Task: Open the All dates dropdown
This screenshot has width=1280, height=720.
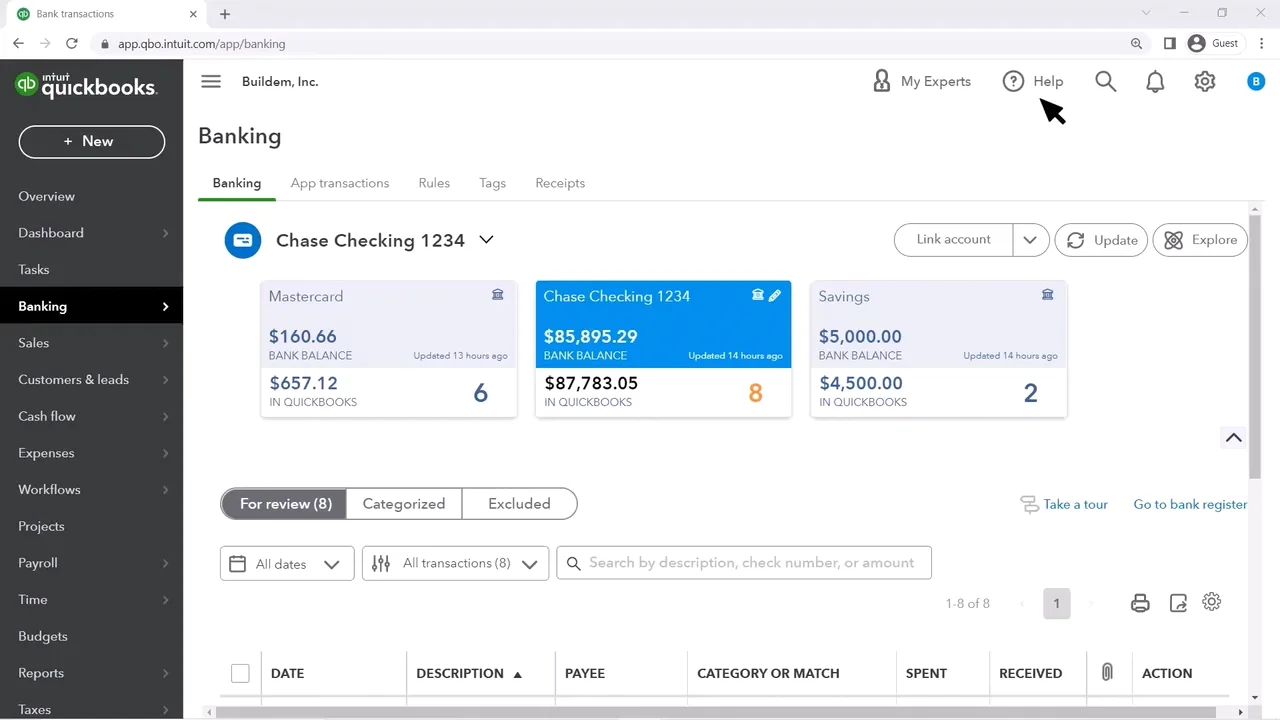Action: click(x=287, y=564)
